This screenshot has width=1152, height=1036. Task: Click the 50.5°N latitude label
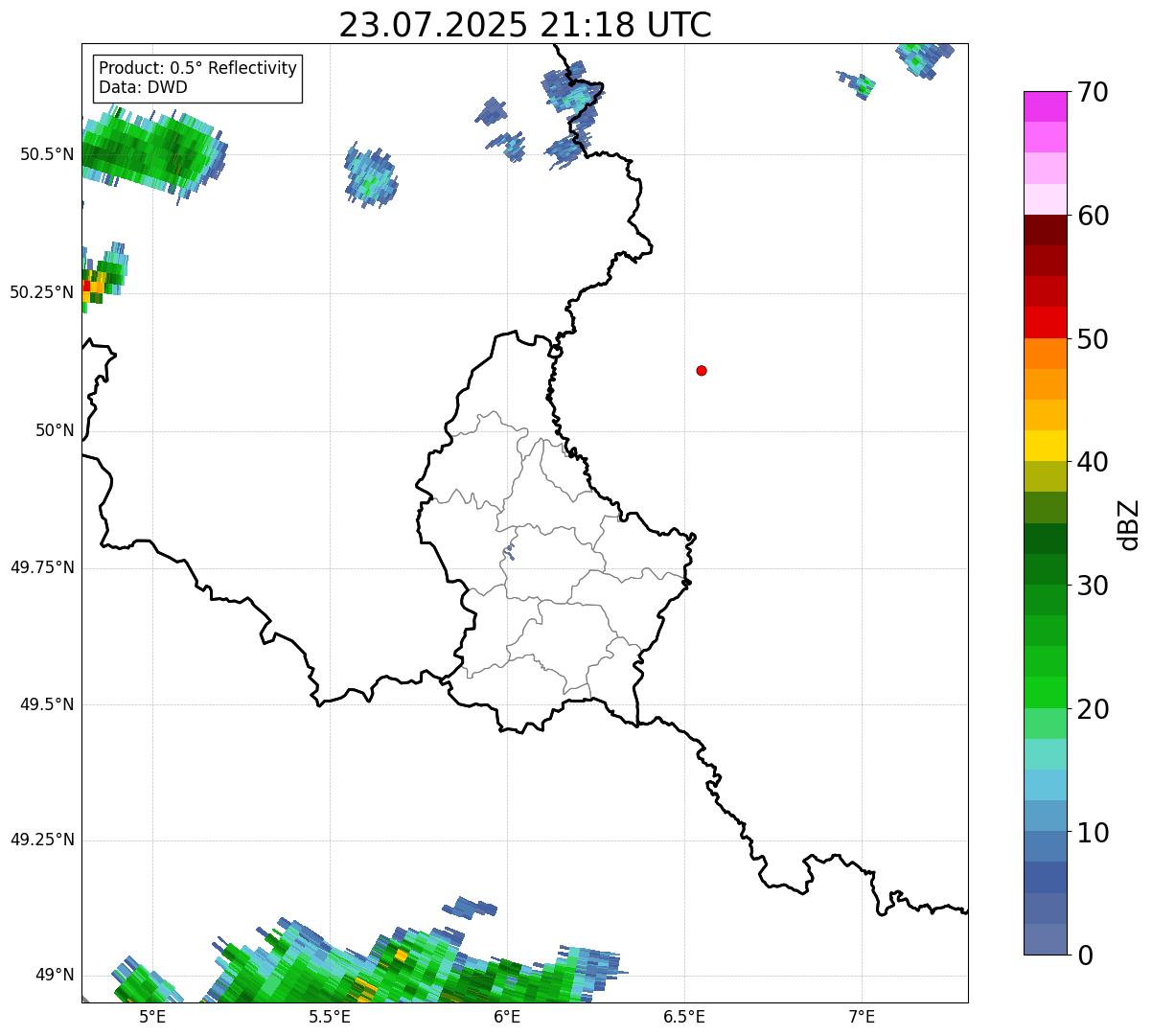[x=46, y=154]
